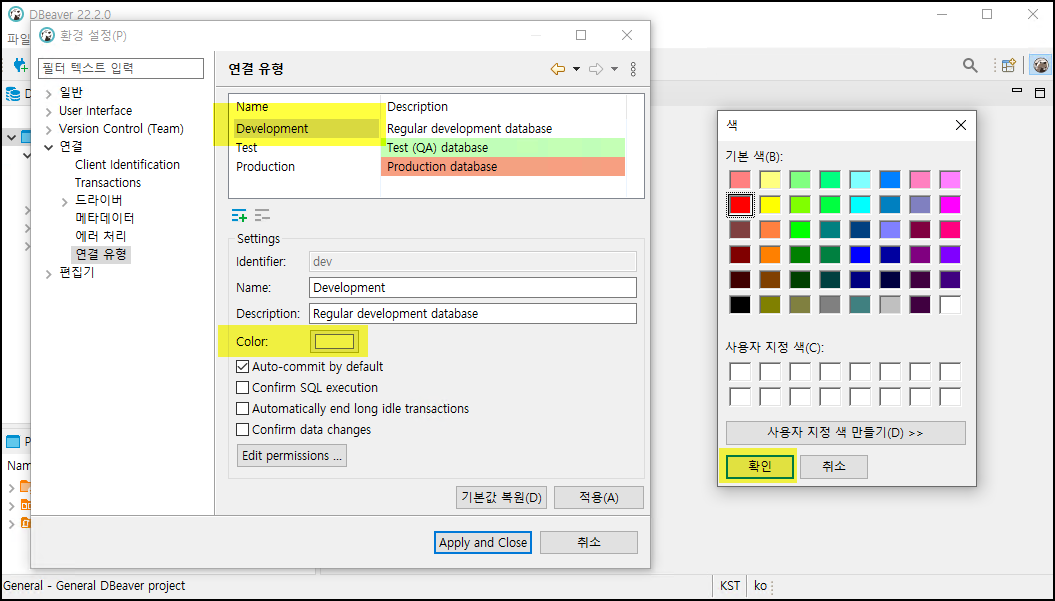Close the color picker dialog
Image resolution: width=1055 pixels, height=601 pixels.
pyautogui.click(x=961, y=125)
